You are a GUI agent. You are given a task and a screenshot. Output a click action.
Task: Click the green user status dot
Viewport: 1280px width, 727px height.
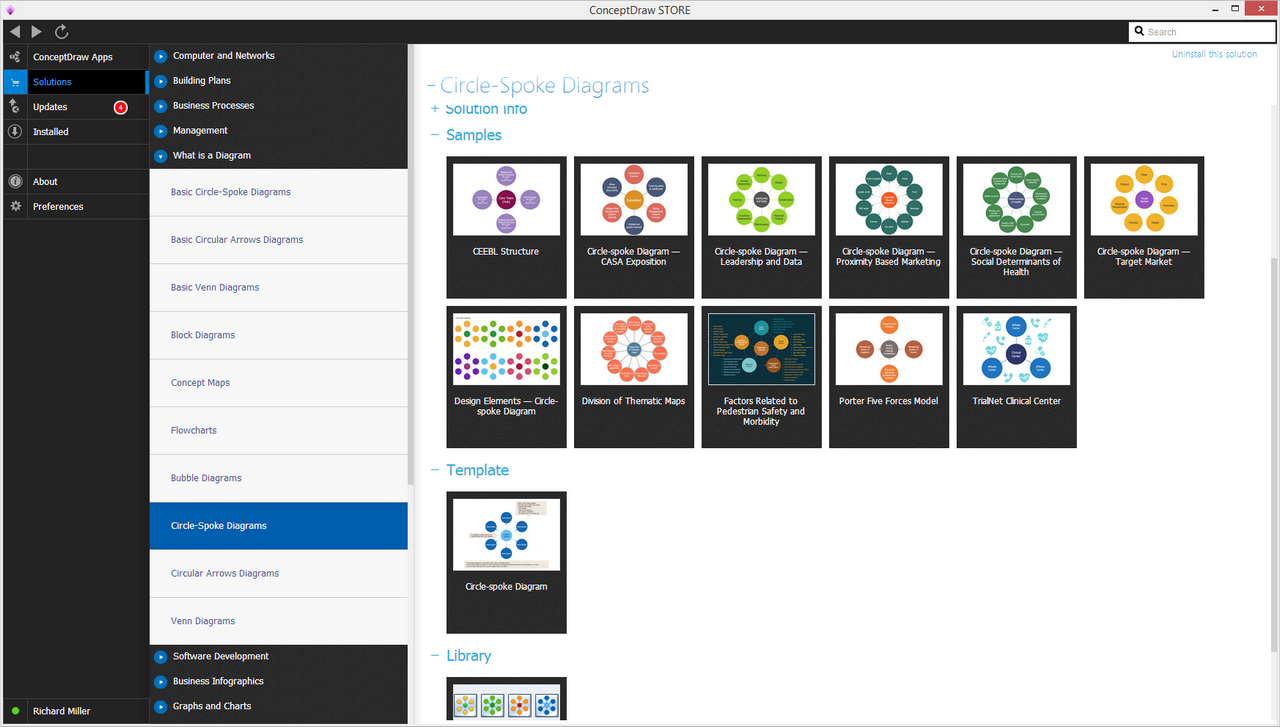[15, 711]
